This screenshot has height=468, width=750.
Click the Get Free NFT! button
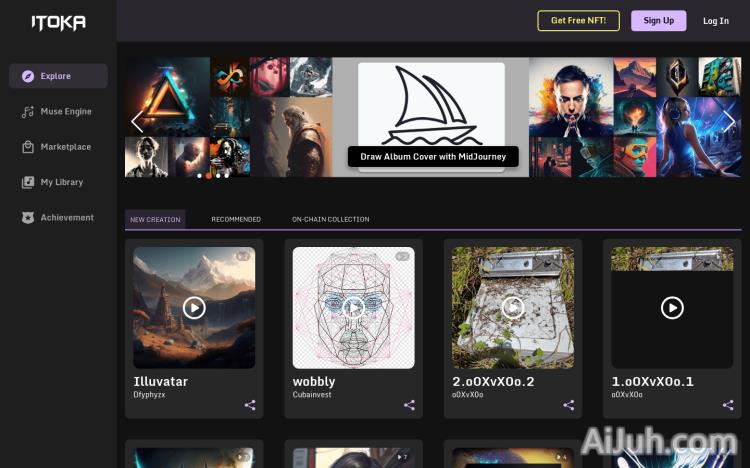tap(578, 21)
